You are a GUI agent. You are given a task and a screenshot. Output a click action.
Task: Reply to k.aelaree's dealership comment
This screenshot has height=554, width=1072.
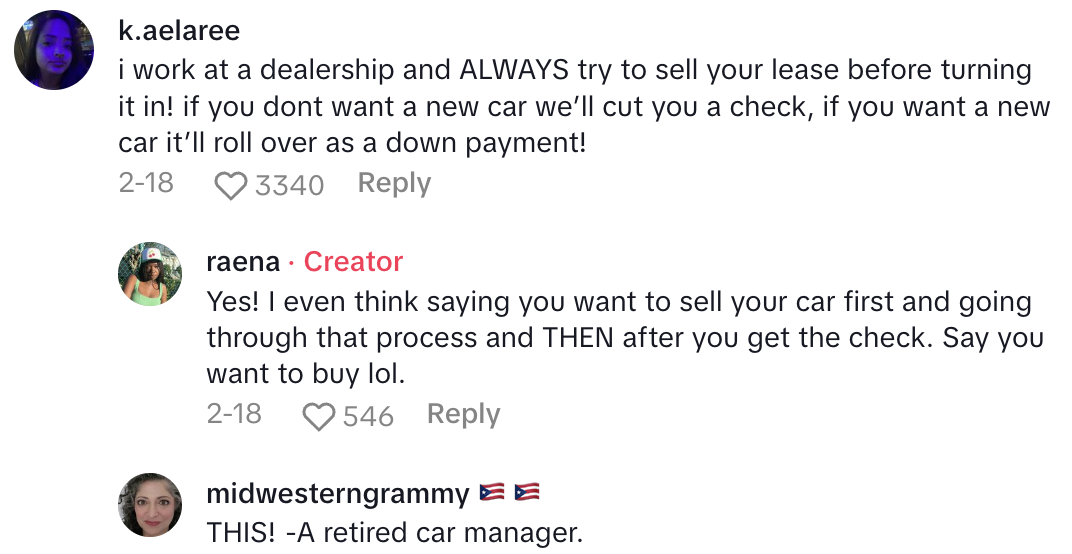pos(394,184)
